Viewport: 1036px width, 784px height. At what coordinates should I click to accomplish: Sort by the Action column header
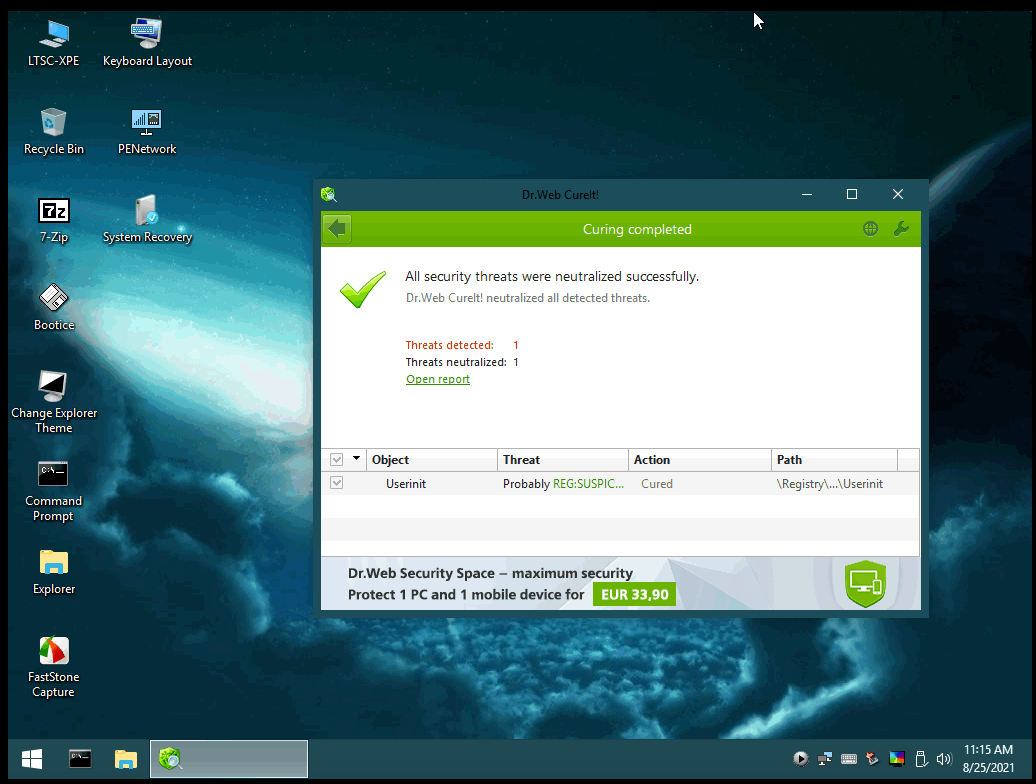pos(700,460)
